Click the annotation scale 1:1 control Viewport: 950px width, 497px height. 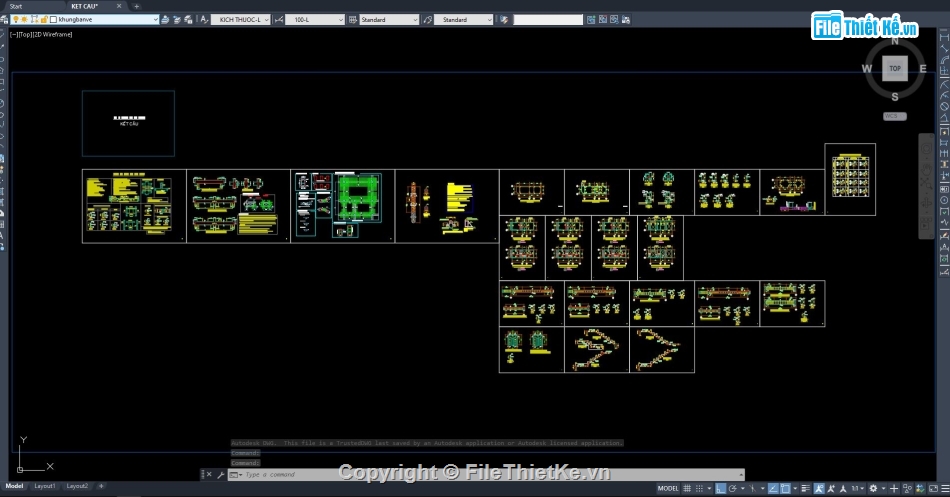click(x=857, y=489)
